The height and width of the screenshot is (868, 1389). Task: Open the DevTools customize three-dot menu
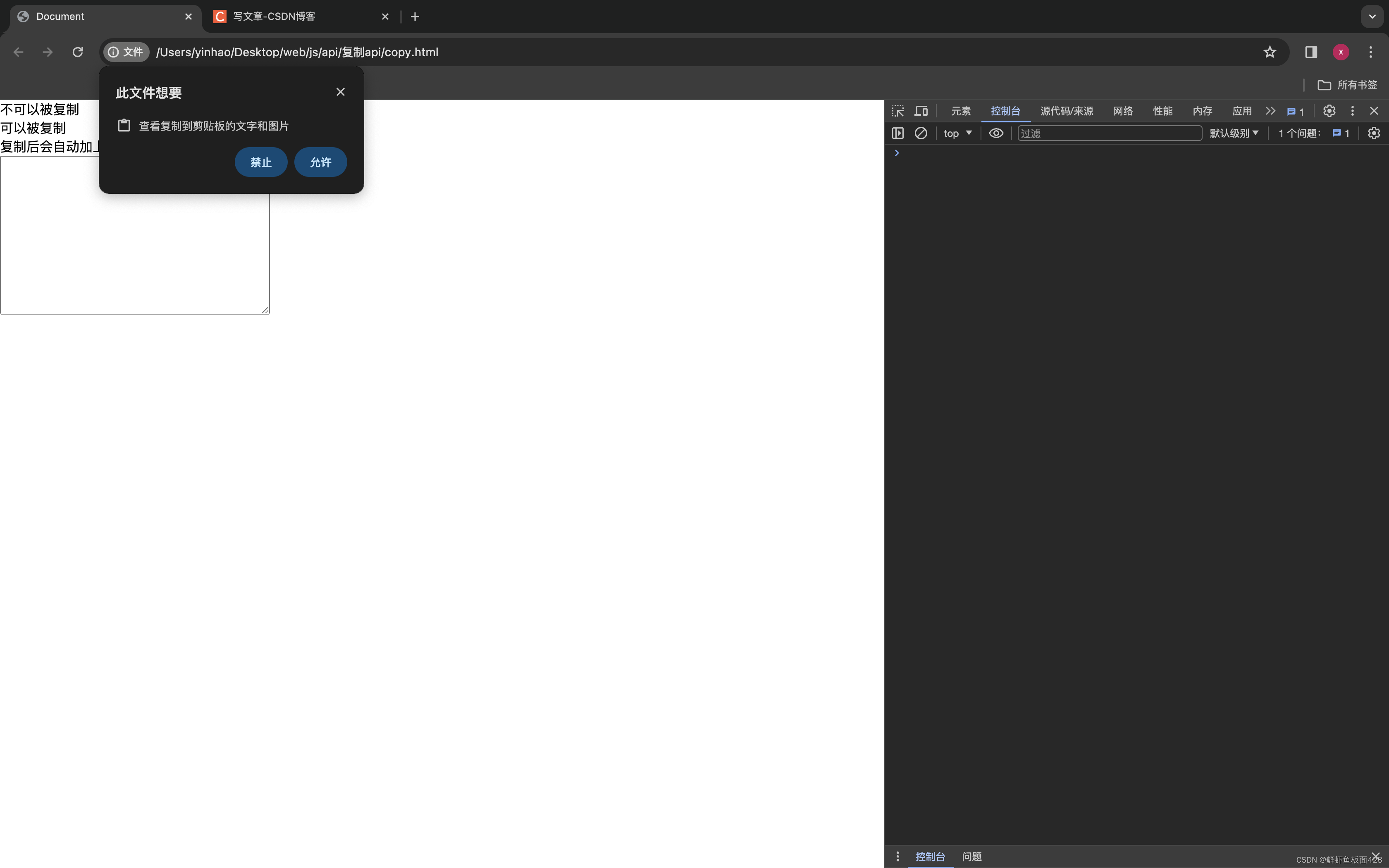(1352, 111)
